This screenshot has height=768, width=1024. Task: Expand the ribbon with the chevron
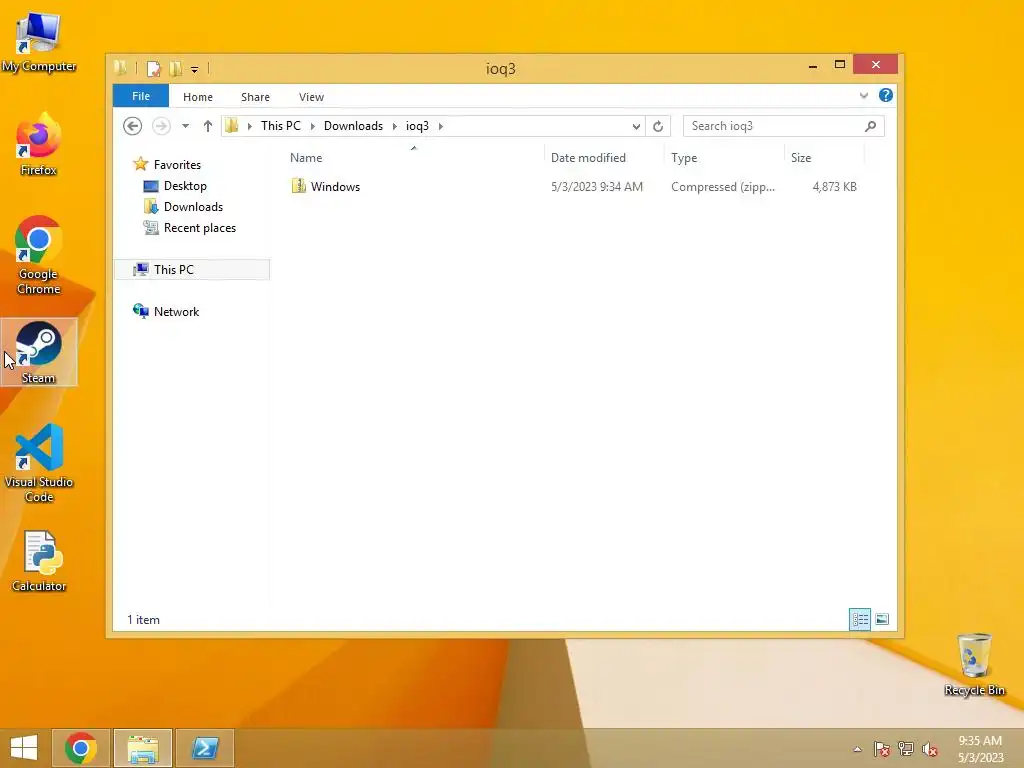[x=863, y=95]
